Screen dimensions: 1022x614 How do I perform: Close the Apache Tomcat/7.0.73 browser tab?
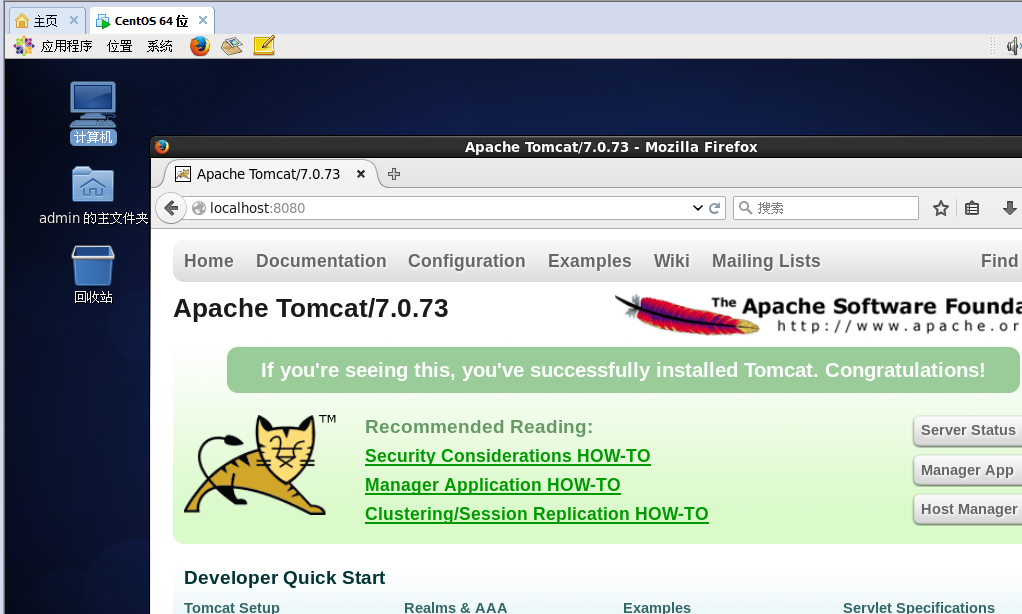click(360, 174)
